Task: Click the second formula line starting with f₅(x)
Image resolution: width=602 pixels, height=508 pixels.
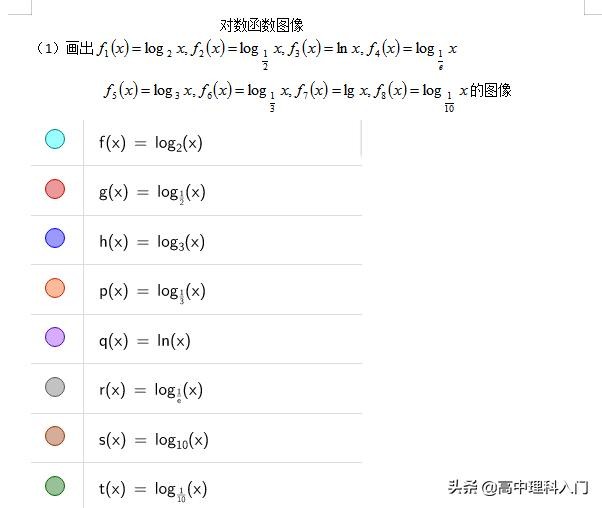Action: click(x=306, y=91)
